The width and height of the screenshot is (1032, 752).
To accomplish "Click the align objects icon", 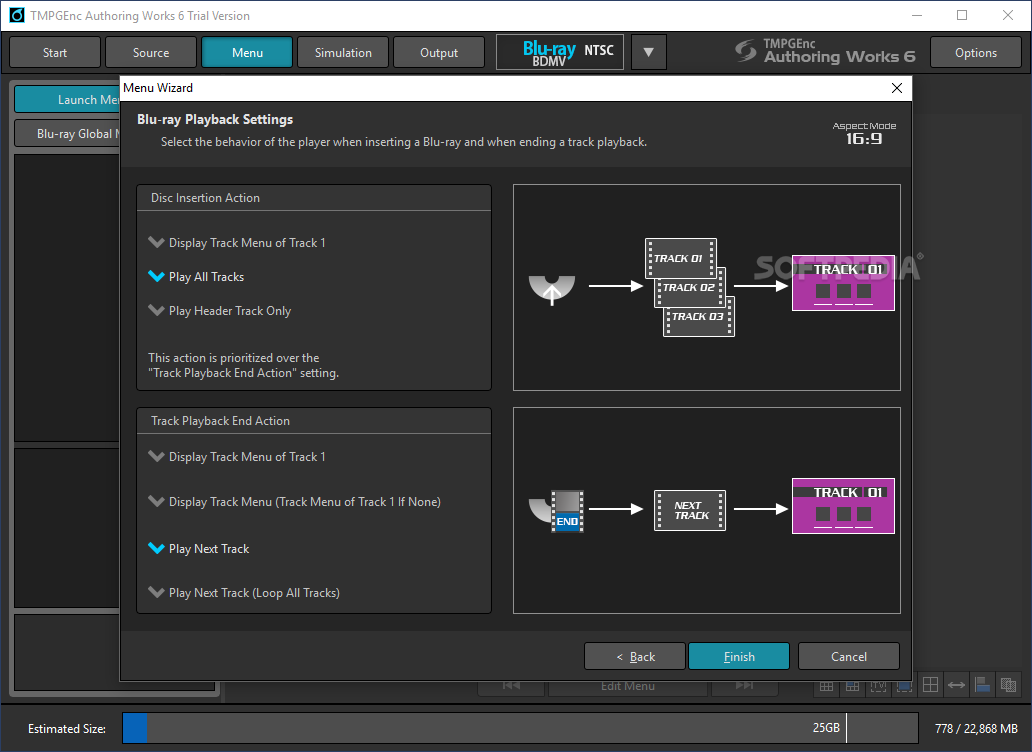I will pyautogui.click(x=982, y=685).
